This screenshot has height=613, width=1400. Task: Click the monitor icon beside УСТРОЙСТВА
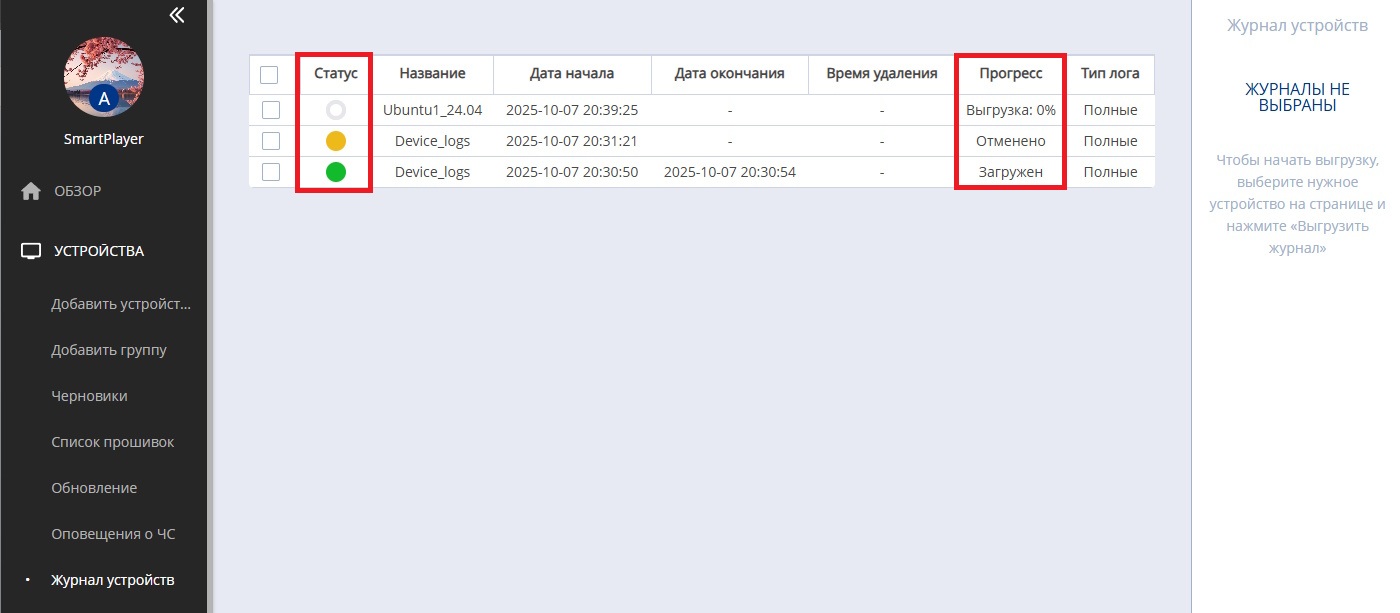click(x=31, y=251)
